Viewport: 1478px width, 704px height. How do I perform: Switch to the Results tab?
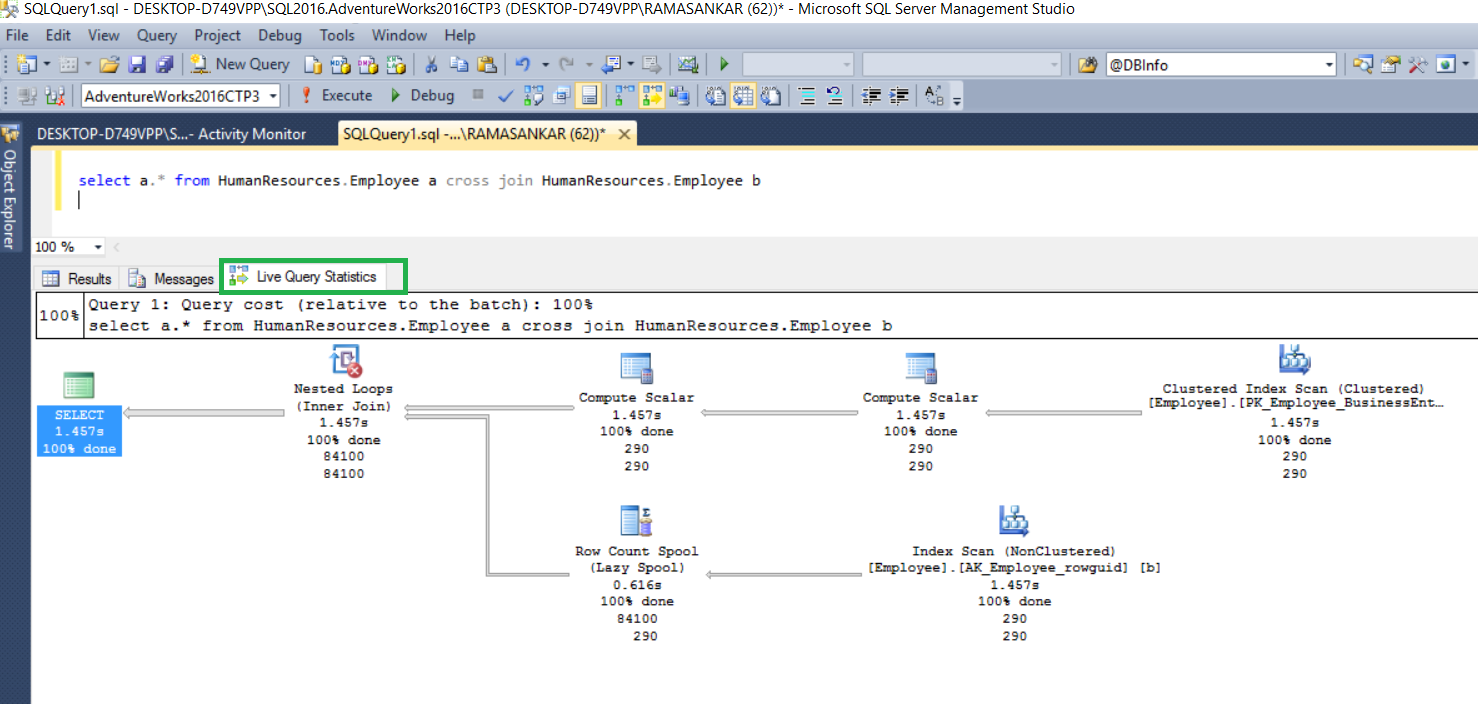[78, 278]
